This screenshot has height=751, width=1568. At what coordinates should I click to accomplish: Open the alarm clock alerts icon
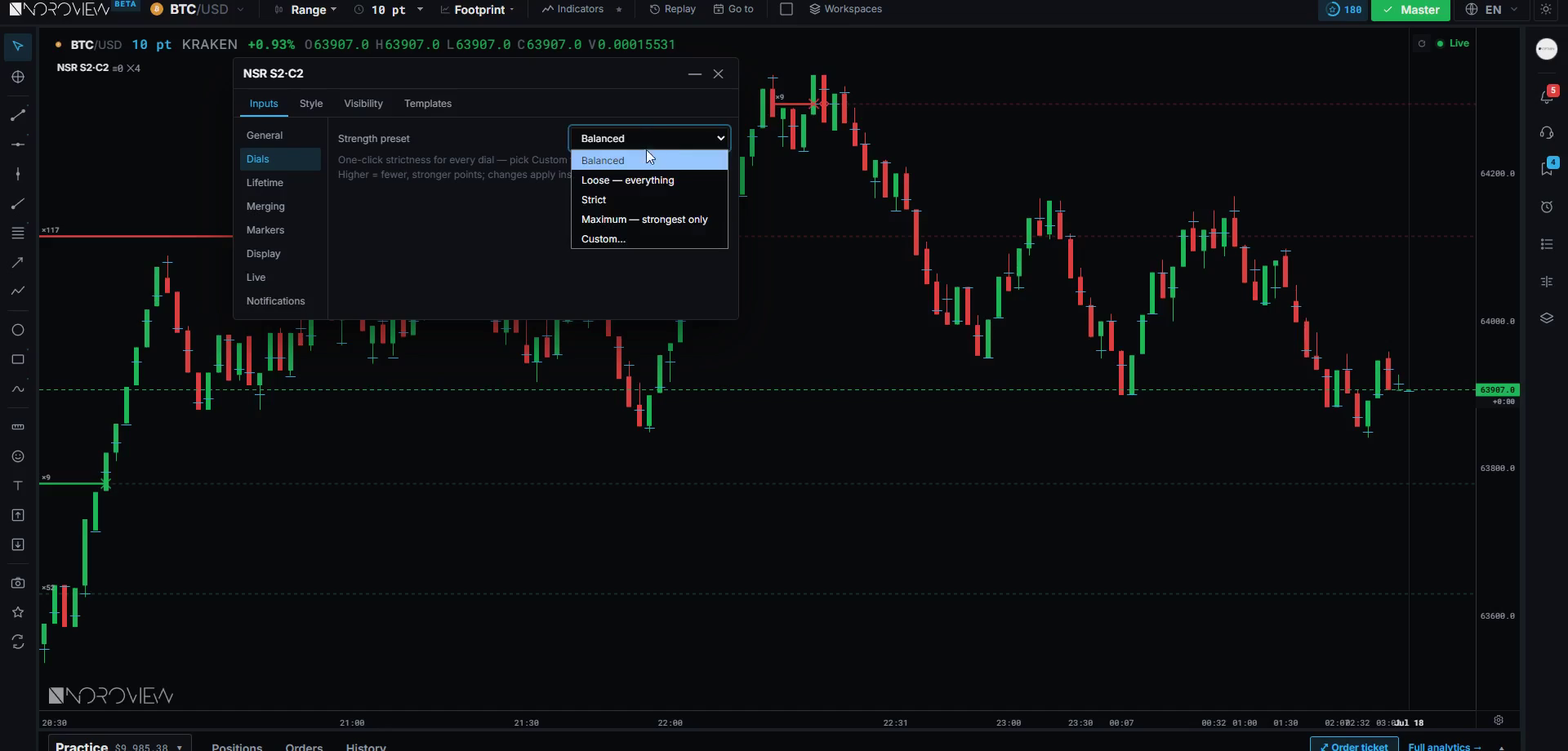[1547, 207]
